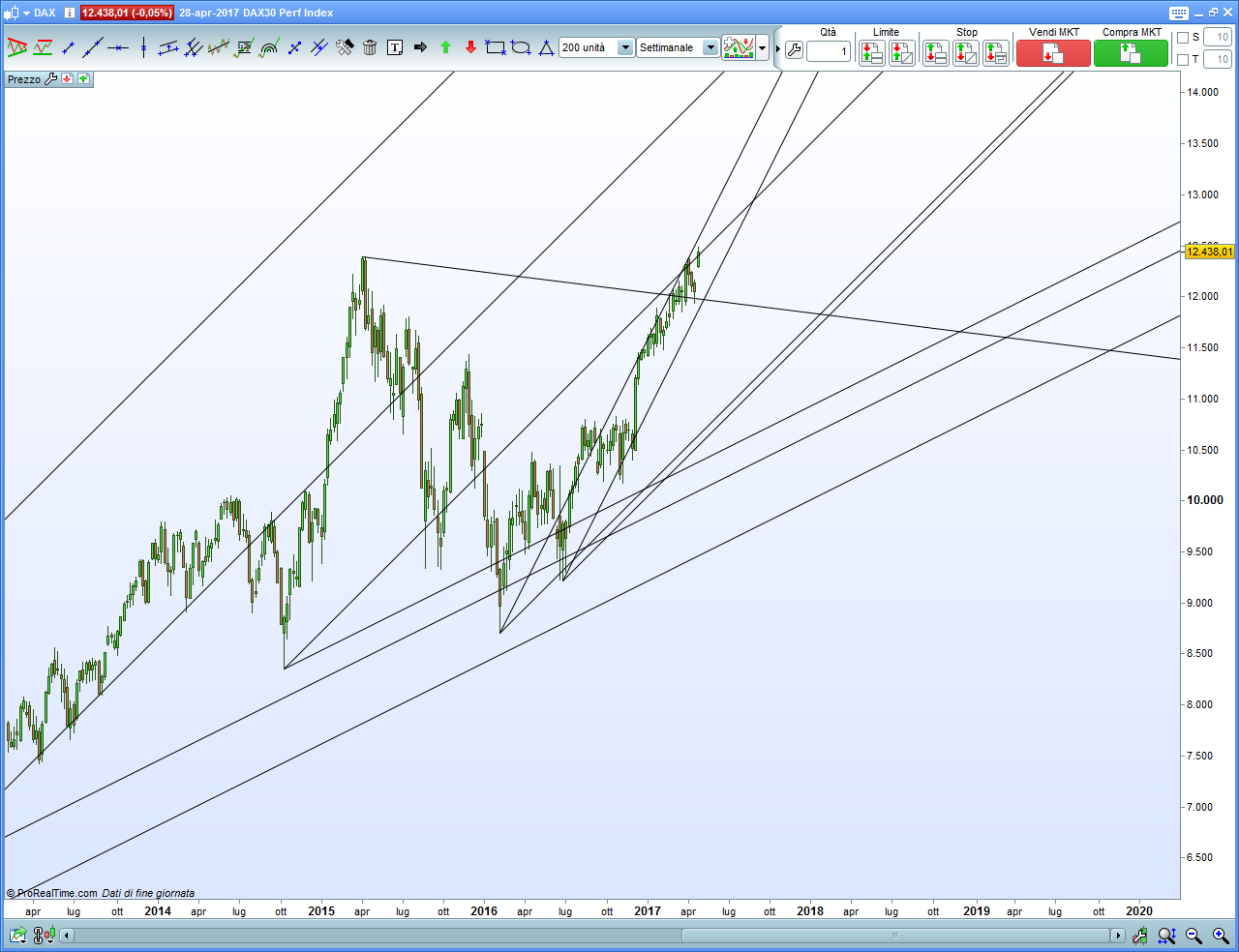This screenshot has height=952, width=1239.
Task: Click first Stop order button
Action: click(935, 53)
